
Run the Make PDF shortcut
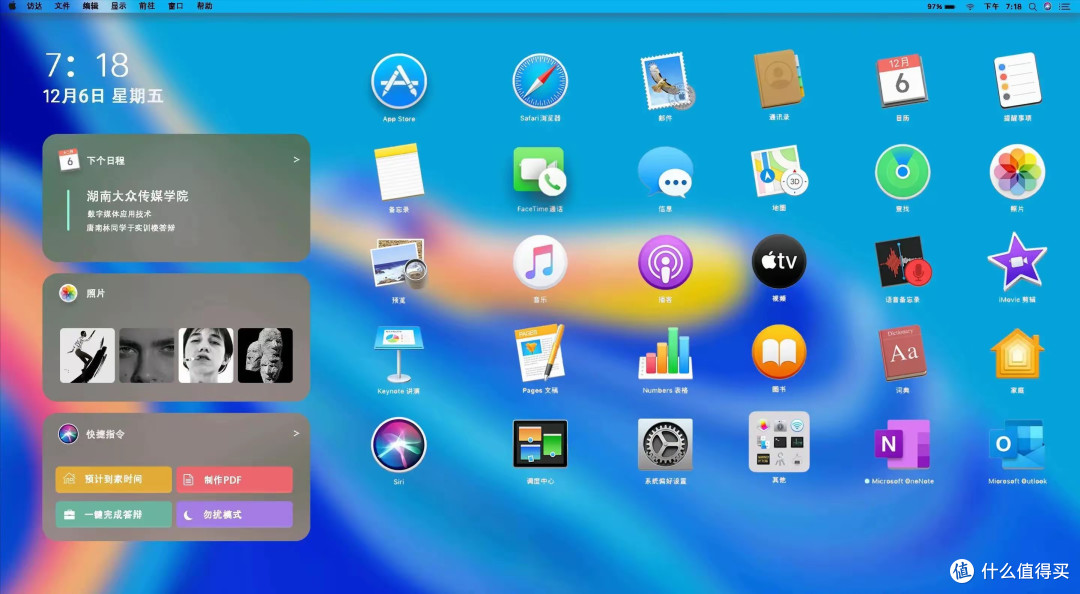234,479
